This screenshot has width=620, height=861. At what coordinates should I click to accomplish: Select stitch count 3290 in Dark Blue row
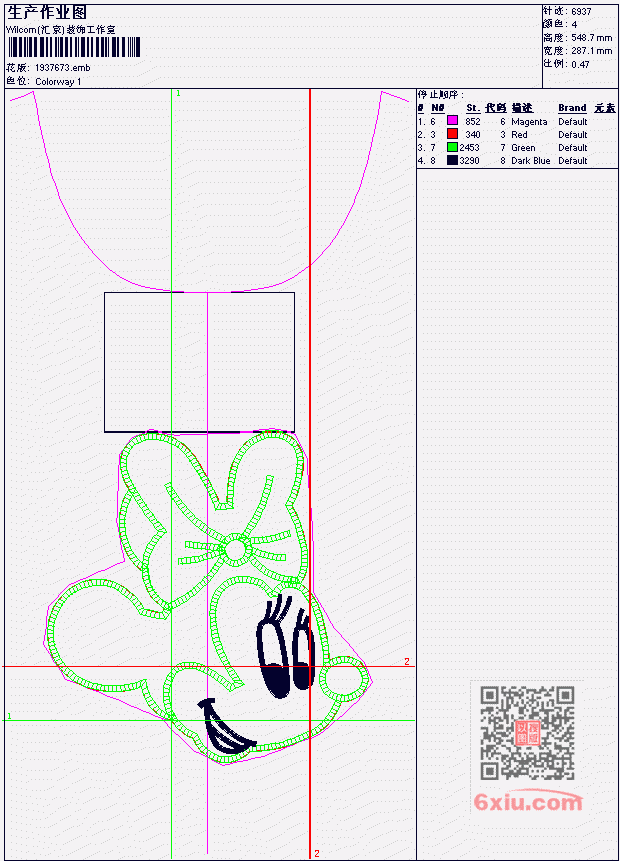pos(470,161)
